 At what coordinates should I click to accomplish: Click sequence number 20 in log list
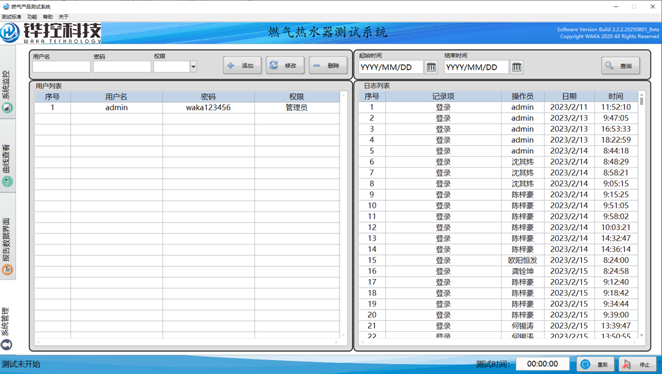(372, 315)
